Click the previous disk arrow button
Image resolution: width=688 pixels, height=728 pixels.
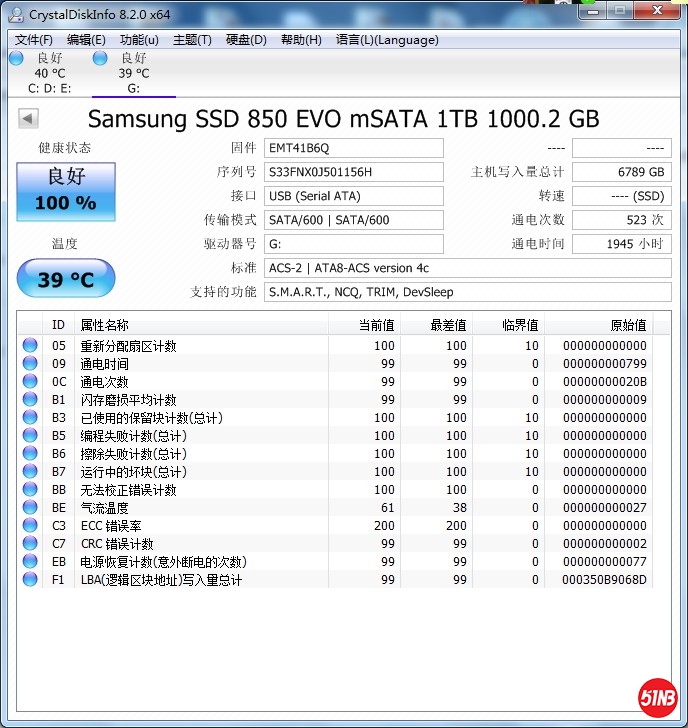(x=28, y=119)
